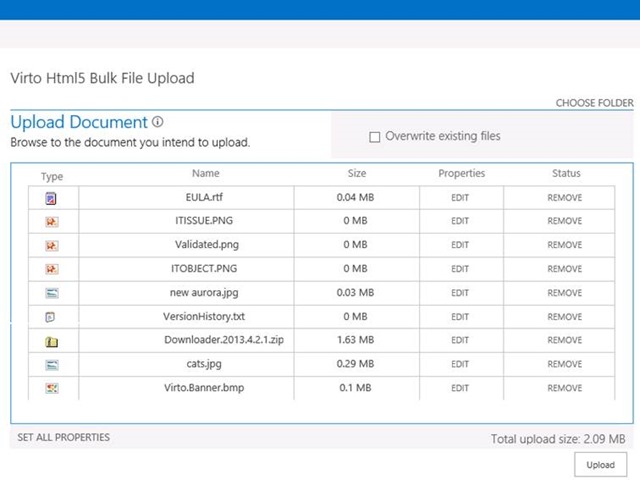Remove ITISSUE.PNG from upload list
This screenshot has height=480, width=640.
(x=564, y=221)
